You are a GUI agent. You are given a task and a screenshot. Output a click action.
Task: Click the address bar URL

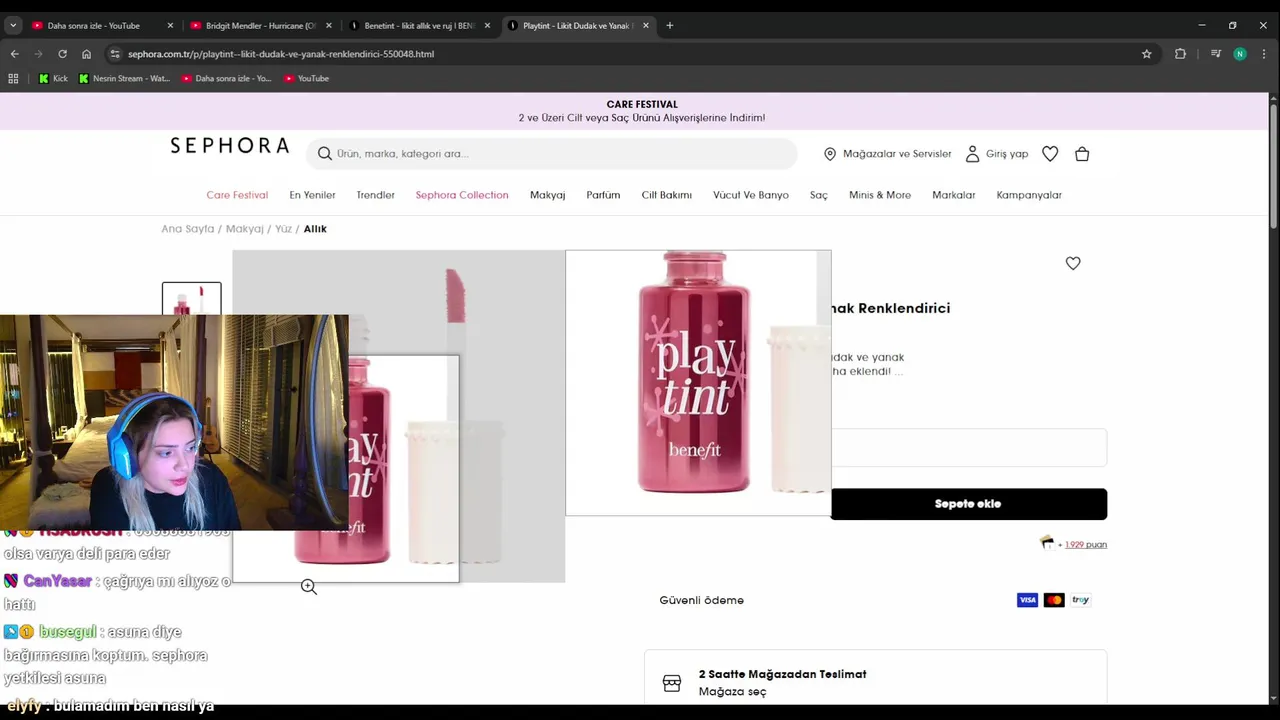click(x=281, y=54)
